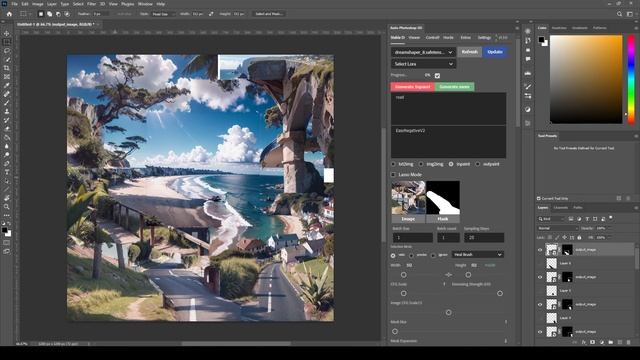The image size is (640, 360).
Task: Click the add layer mask icon
Action: point(592,342)
